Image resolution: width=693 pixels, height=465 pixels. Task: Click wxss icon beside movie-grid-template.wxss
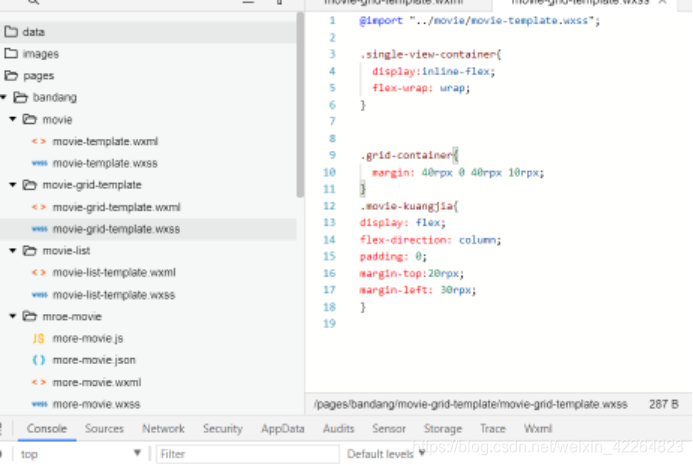39,229
